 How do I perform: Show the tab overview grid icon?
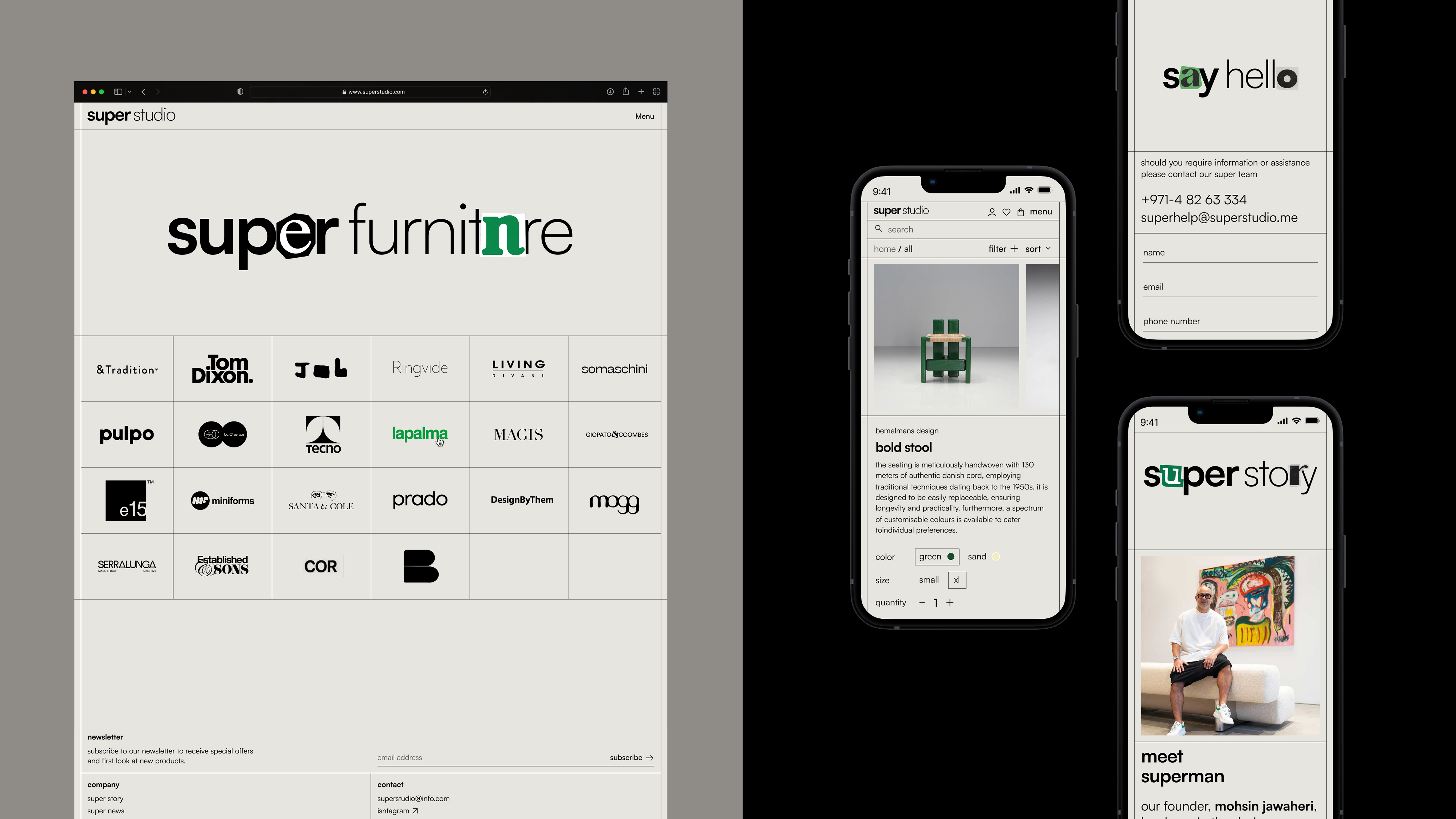(656, 92)
